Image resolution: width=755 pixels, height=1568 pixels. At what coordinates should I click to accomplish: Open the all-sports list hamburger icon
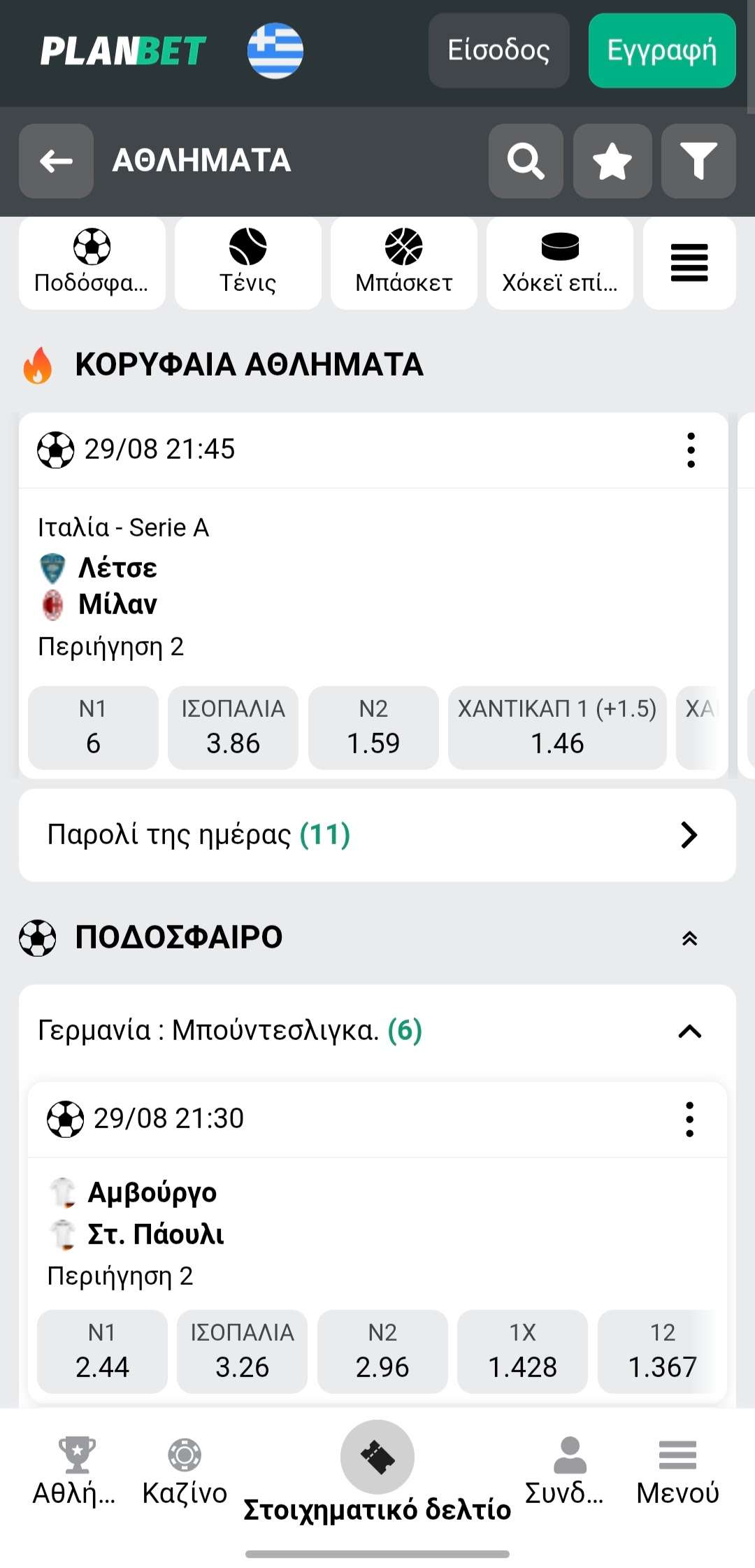coord(689,263)
